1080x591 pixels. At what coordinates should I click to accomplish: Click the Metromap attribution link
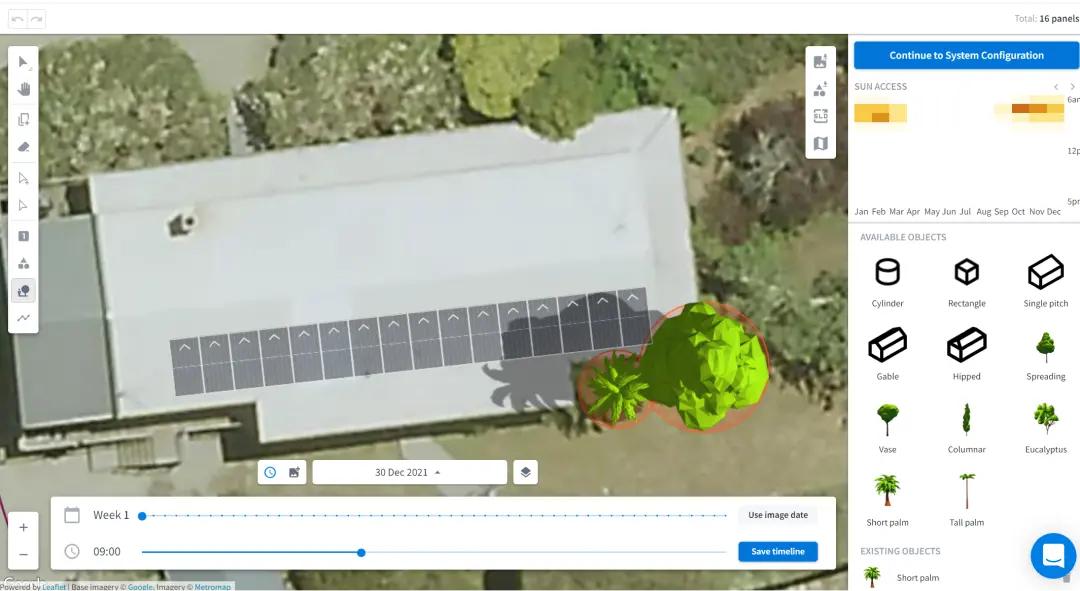[x=212, y=587]
